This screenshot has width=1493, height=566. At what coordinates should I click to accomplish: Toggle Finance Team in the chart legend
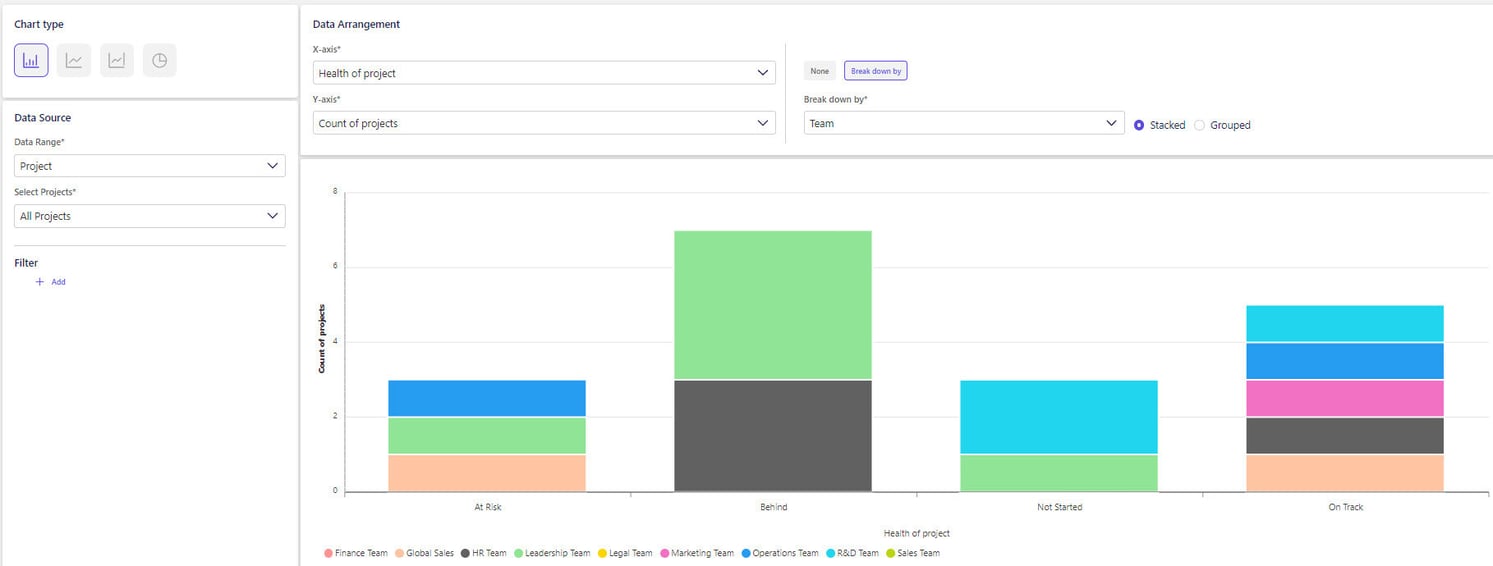point(356,553)
